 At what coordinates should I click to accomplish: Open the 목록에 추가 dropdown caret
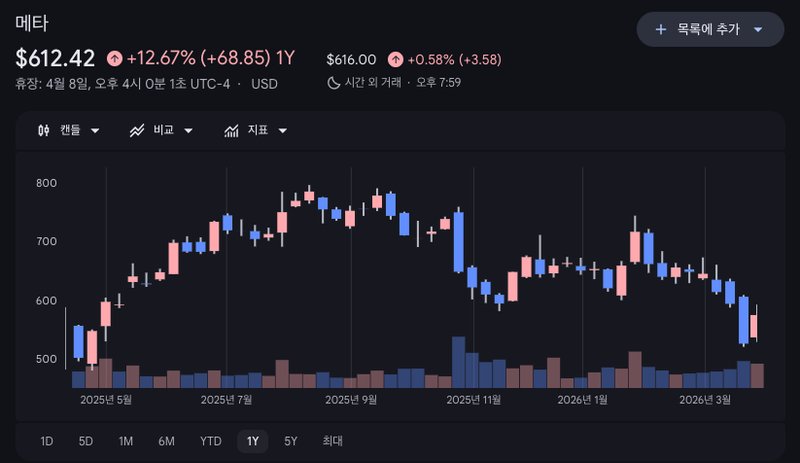tap(757, 30)
